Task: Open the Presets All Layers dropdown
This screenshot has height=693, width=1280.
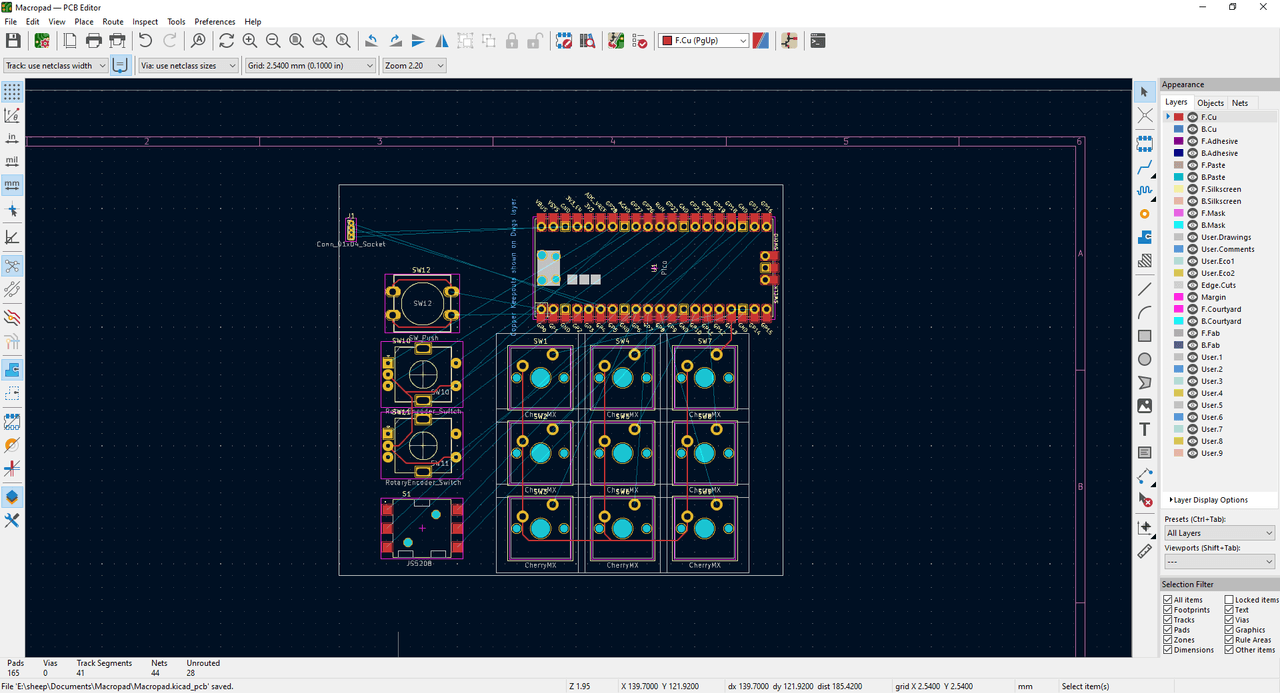Action: tap(1219, 533)
